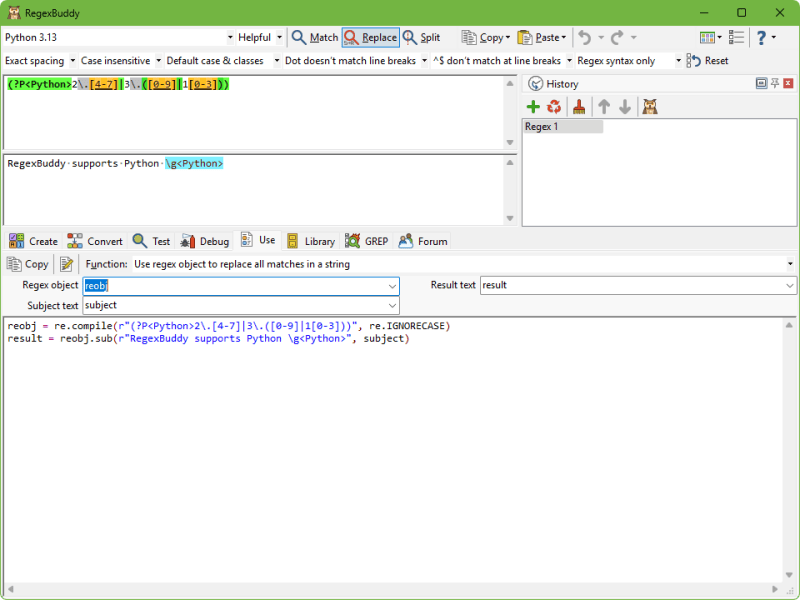This screenshot has height=600, width=800.
Task: Expand the Python 3.13 flavor dropdown
Action: (230, 37)
